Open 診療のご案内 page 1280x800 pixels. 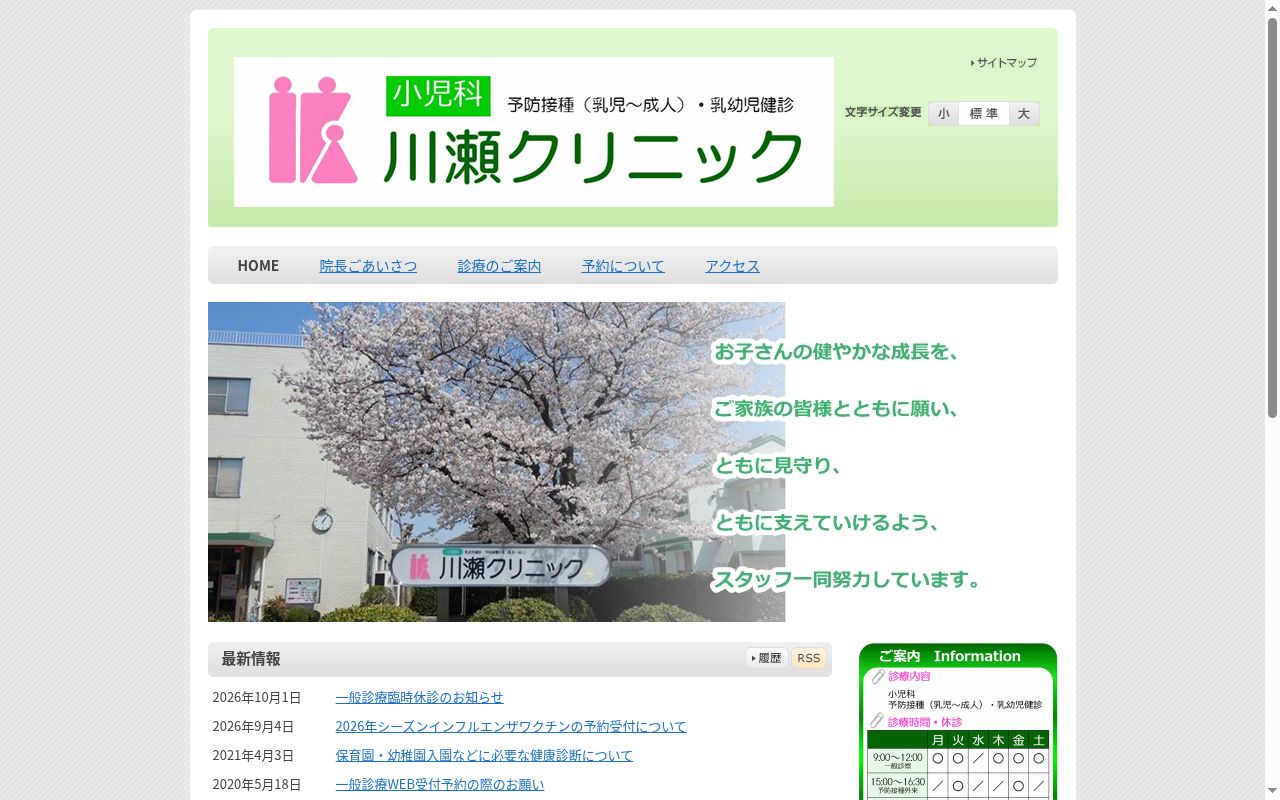click(x=499, y=266)
